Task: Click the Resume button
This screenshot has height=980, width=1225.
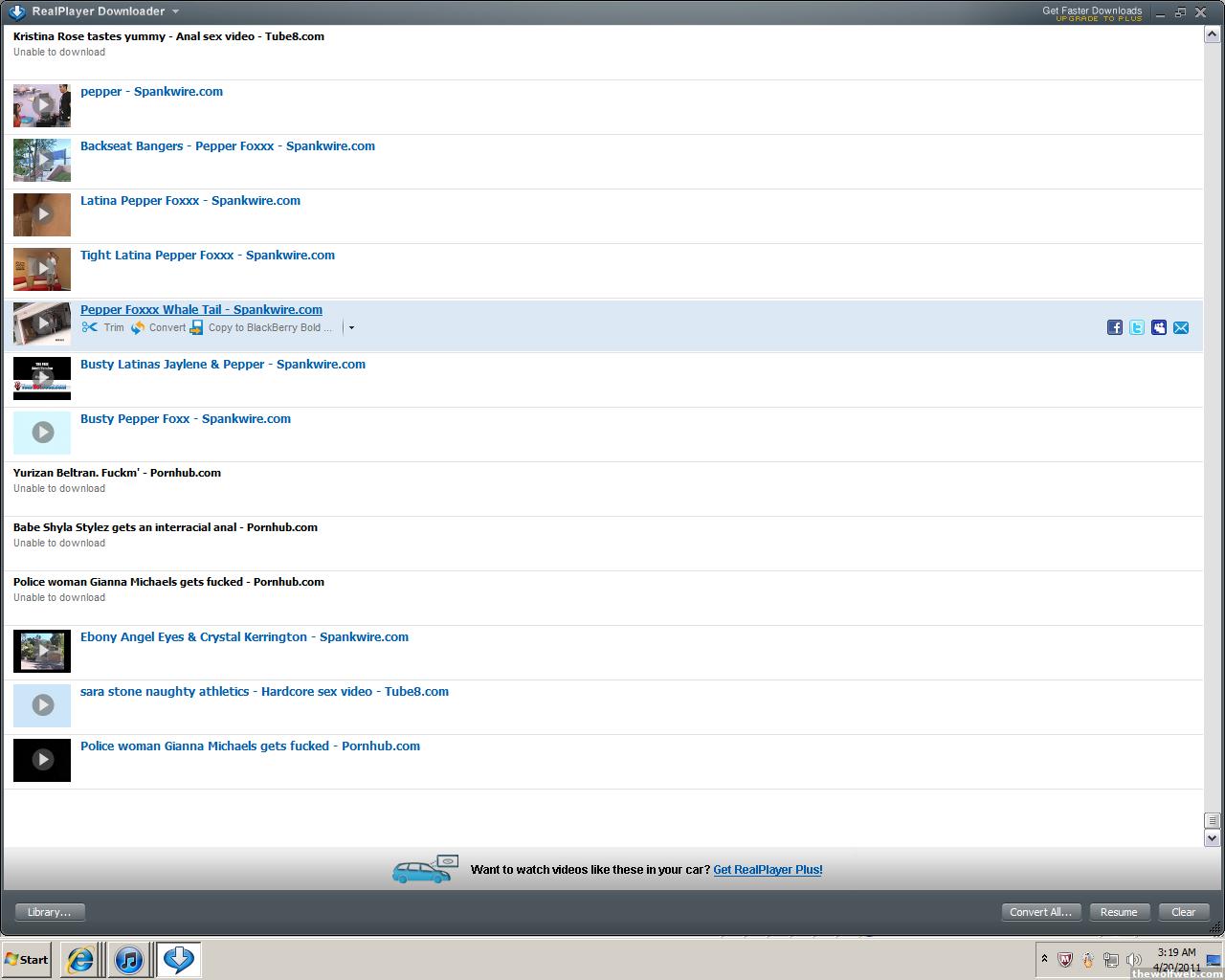Action: [x=1119, y=912]
